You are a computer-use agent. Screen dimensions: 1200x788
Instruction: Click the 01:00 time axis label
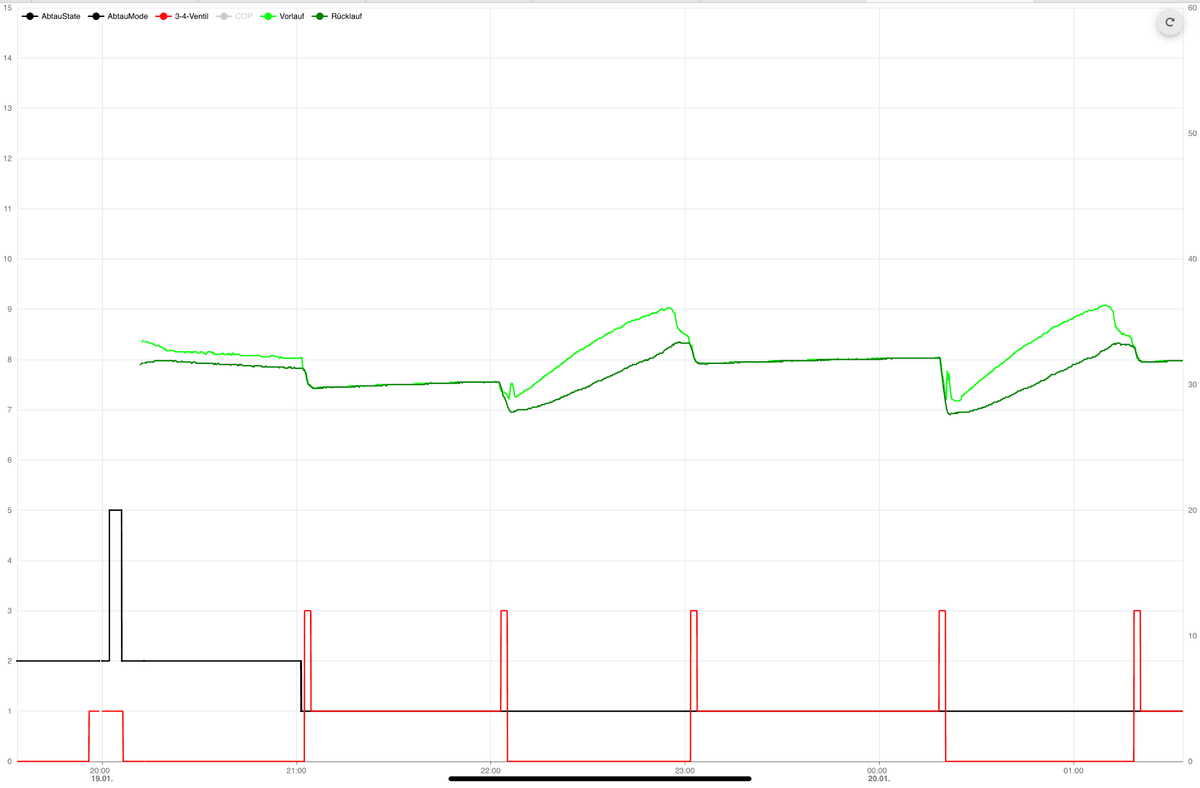(1073, 771)
